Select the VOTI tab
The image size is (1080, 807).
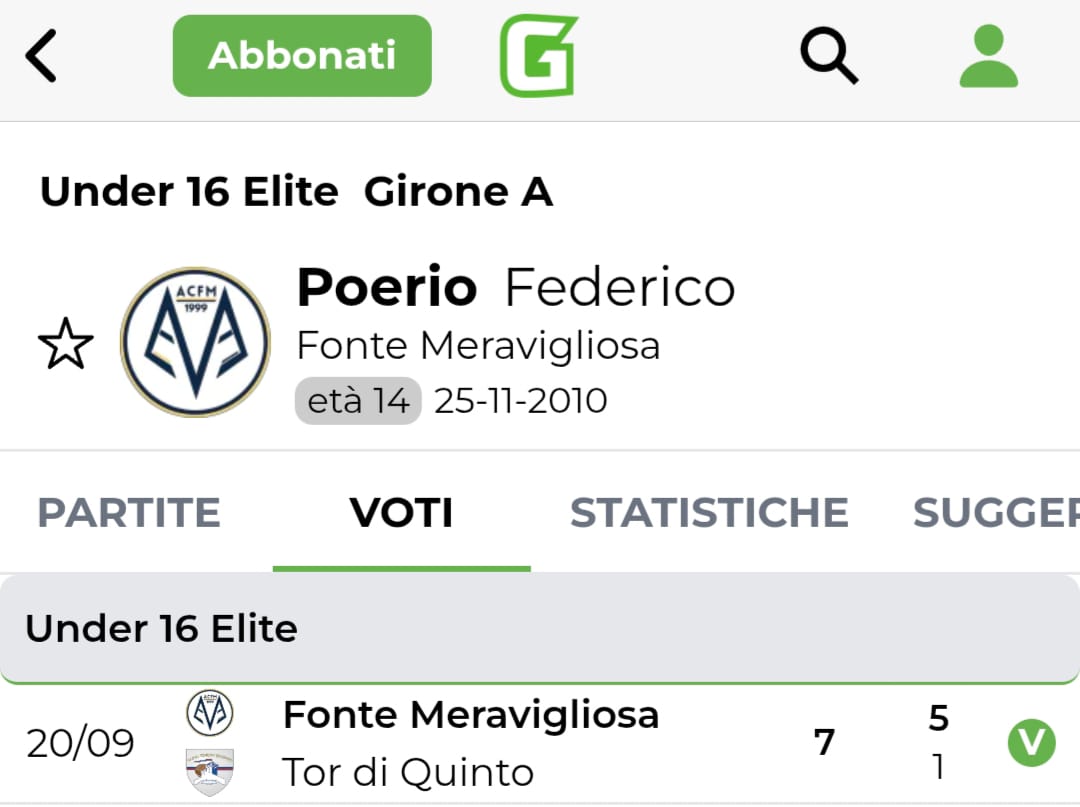(402, 513)
